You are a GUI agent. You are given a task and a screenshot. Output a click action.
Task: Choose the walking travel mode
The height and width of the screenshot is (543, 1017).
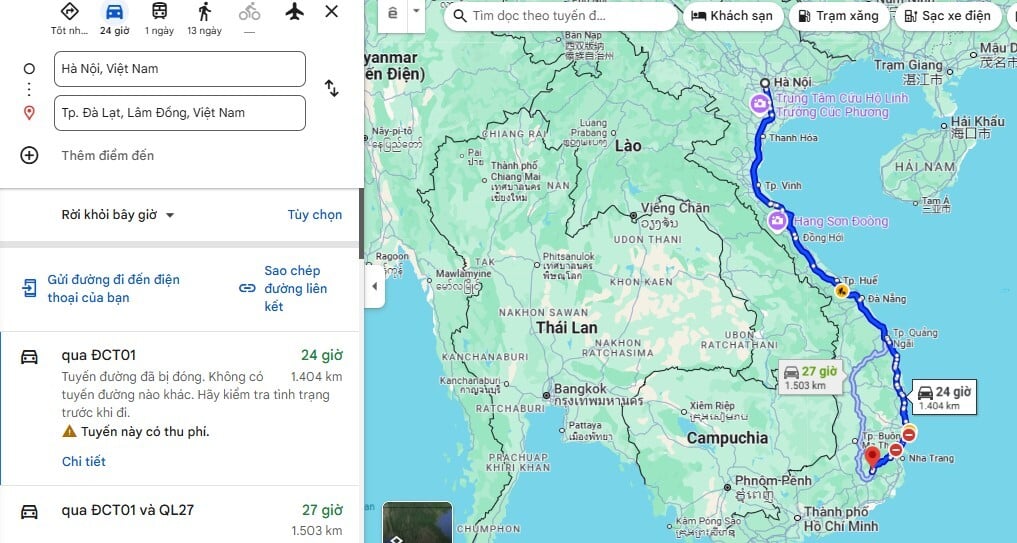204,11
